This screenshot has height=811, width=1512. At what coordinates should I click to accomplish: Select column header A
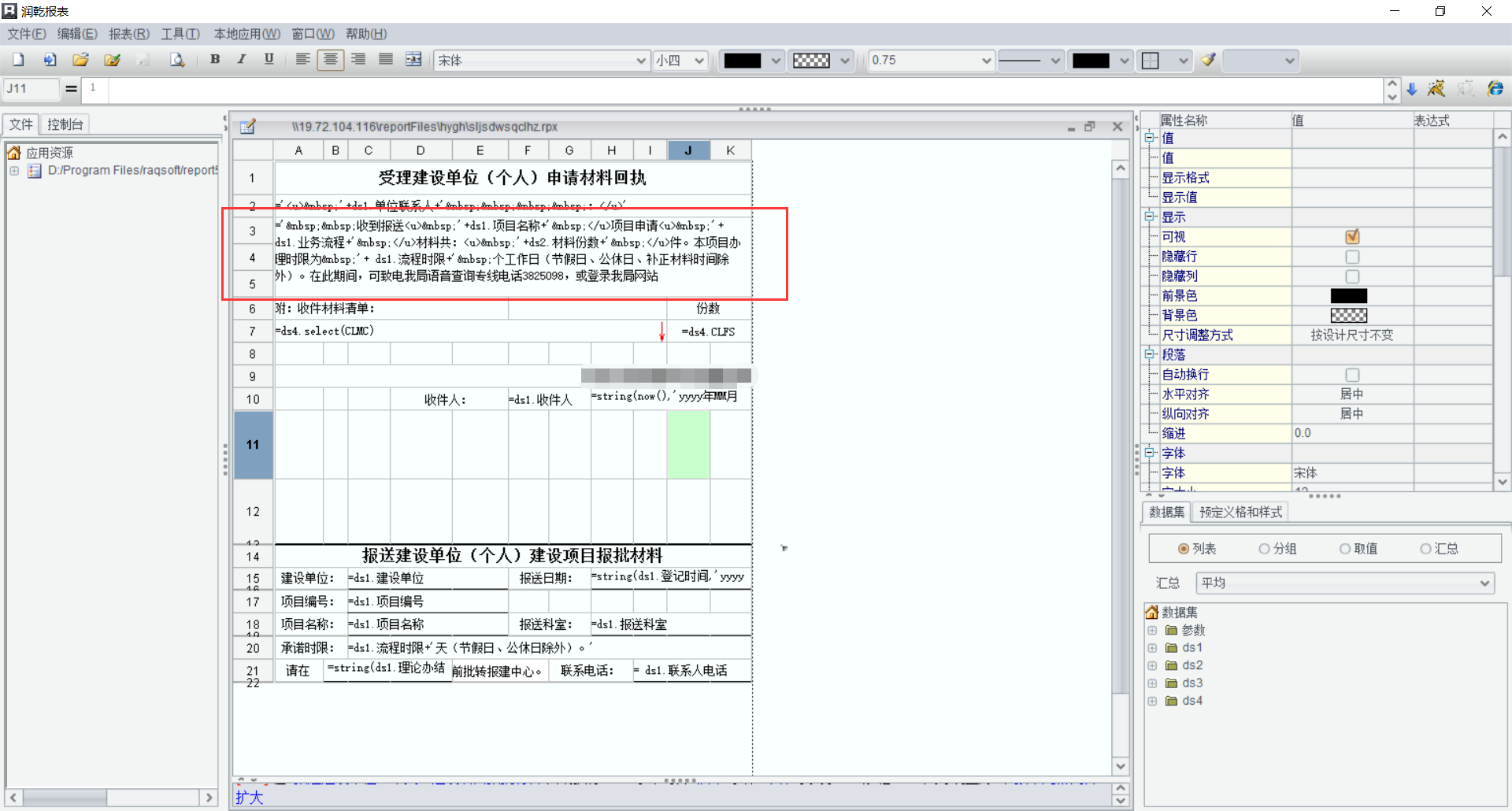tap(298, 150)
